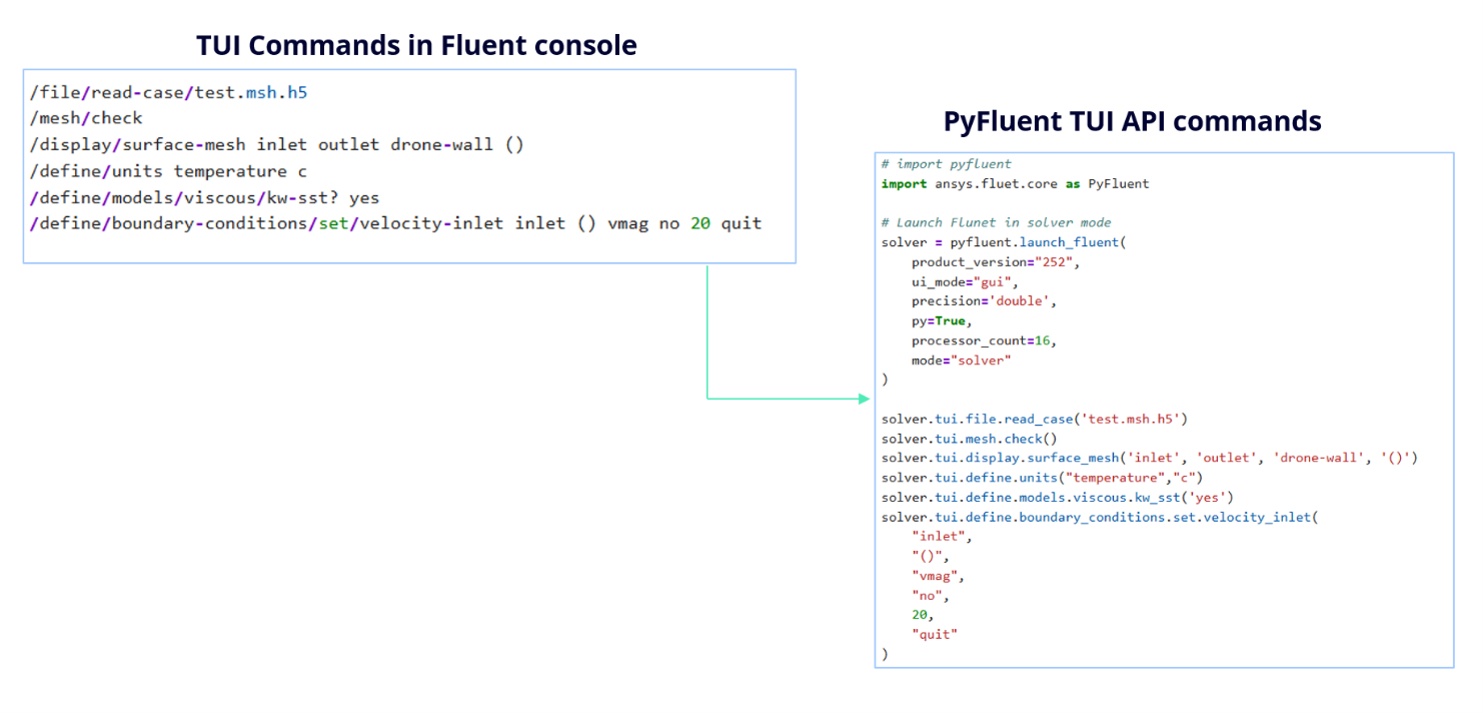Select the "precision='double'," argument
This screenshot has height=713, width=1483.
[984, 301]
